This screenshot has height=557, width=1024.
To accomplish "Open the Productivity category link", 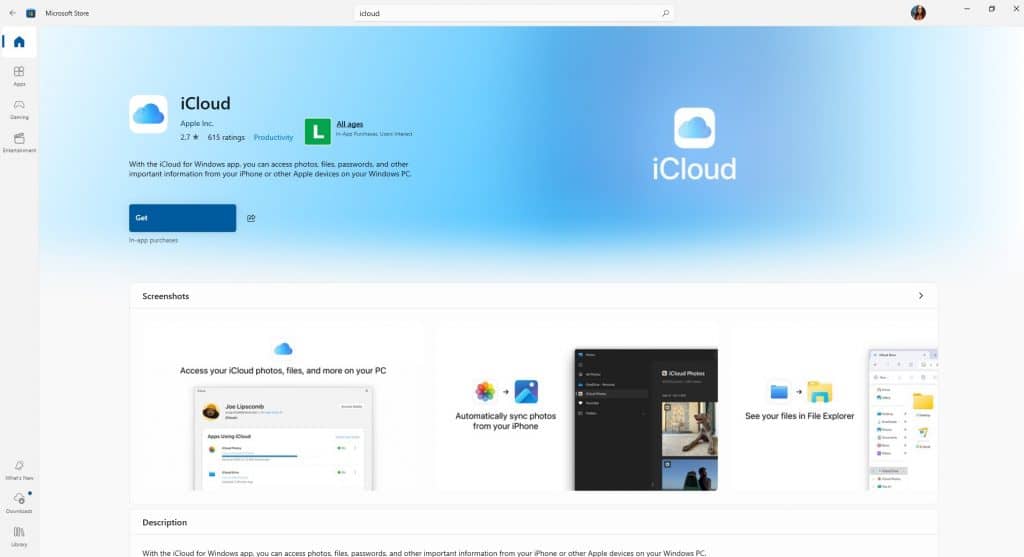I will (273, 138).
